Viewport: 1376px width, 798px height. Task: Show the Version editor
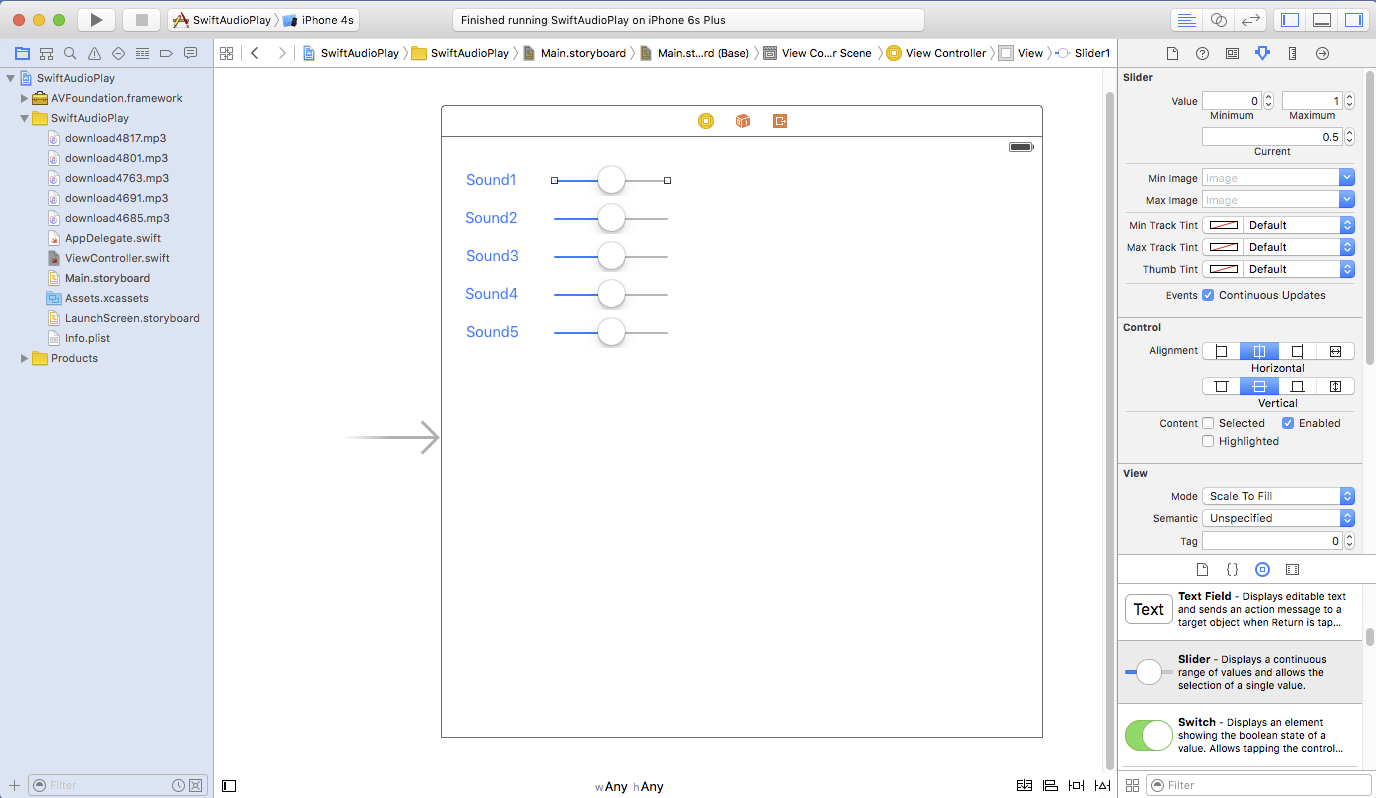click(1250, 20)
